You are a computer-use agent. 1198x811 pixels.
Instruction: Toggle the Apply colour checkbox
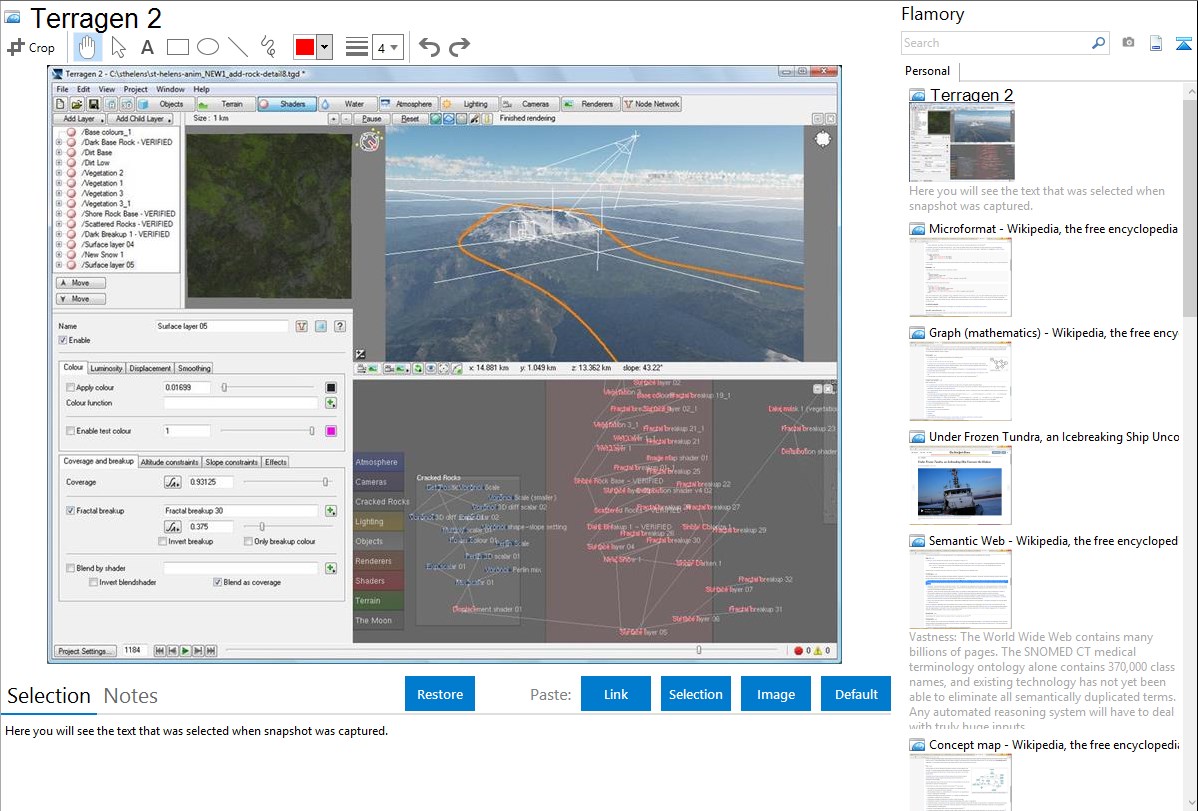click(x=70, y=388)
